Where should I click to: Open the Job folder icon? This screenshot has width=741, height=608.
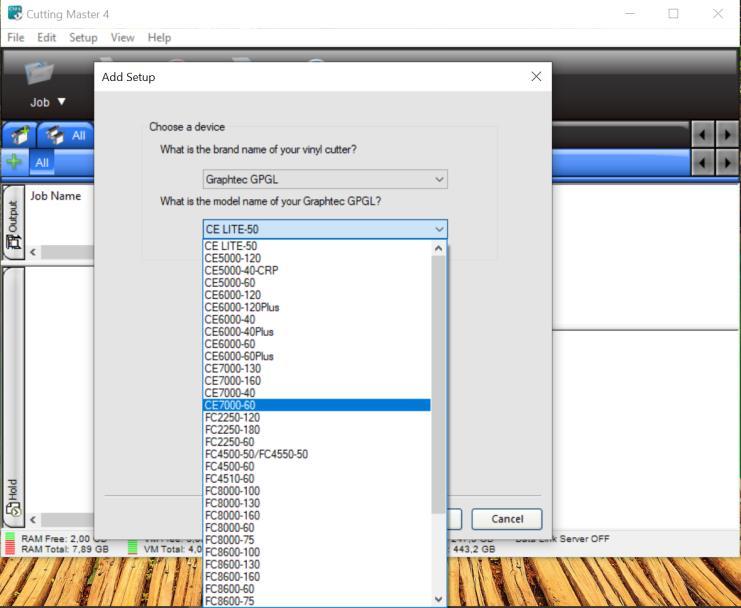click(x=39, y=72)
